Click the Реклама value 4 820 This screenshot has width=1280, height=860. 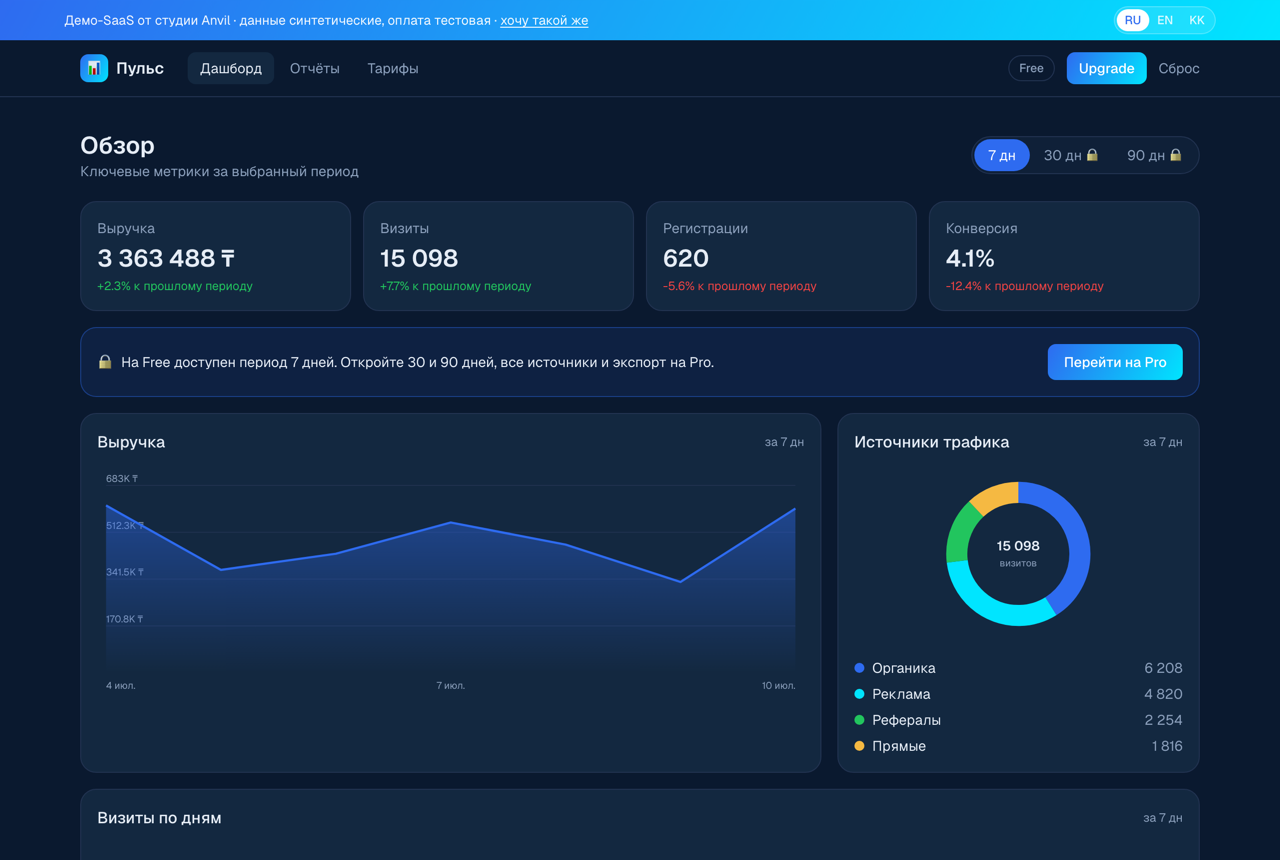click(1164, 694)
